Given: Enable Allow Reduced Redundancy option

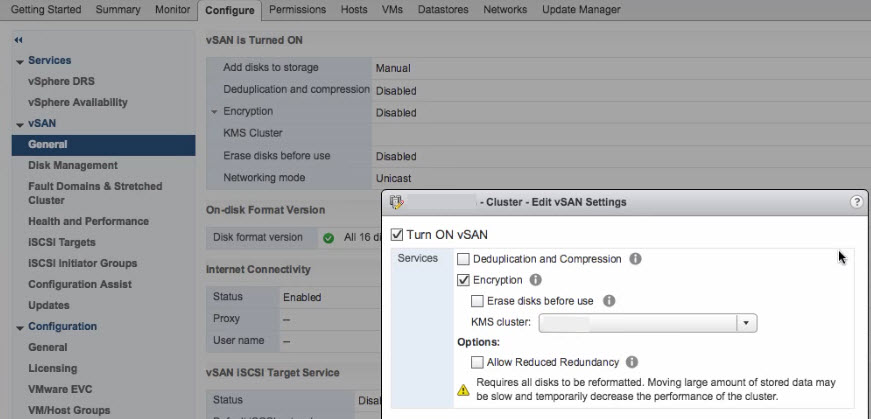Looking at the screenshot, I should [477, 362].
